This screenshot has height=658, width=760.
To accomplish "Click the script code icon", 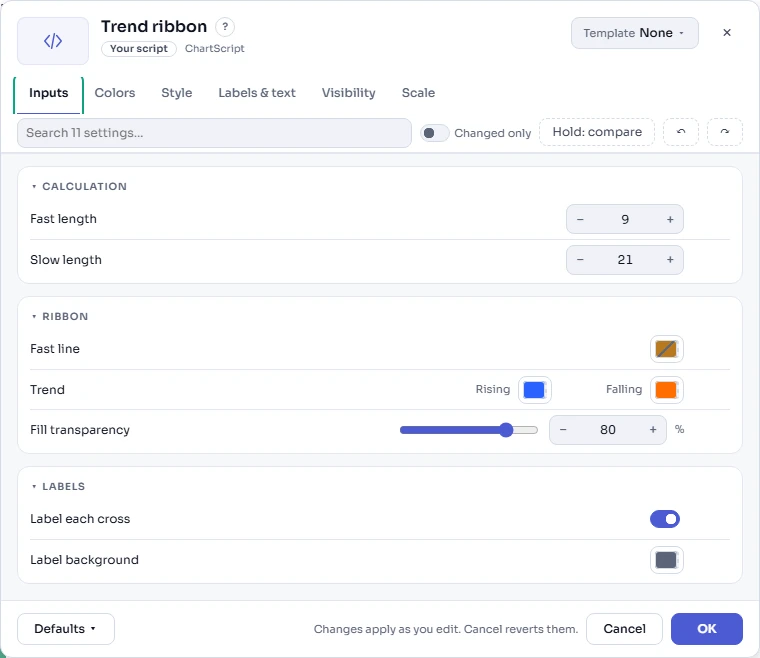I will 53,41.
